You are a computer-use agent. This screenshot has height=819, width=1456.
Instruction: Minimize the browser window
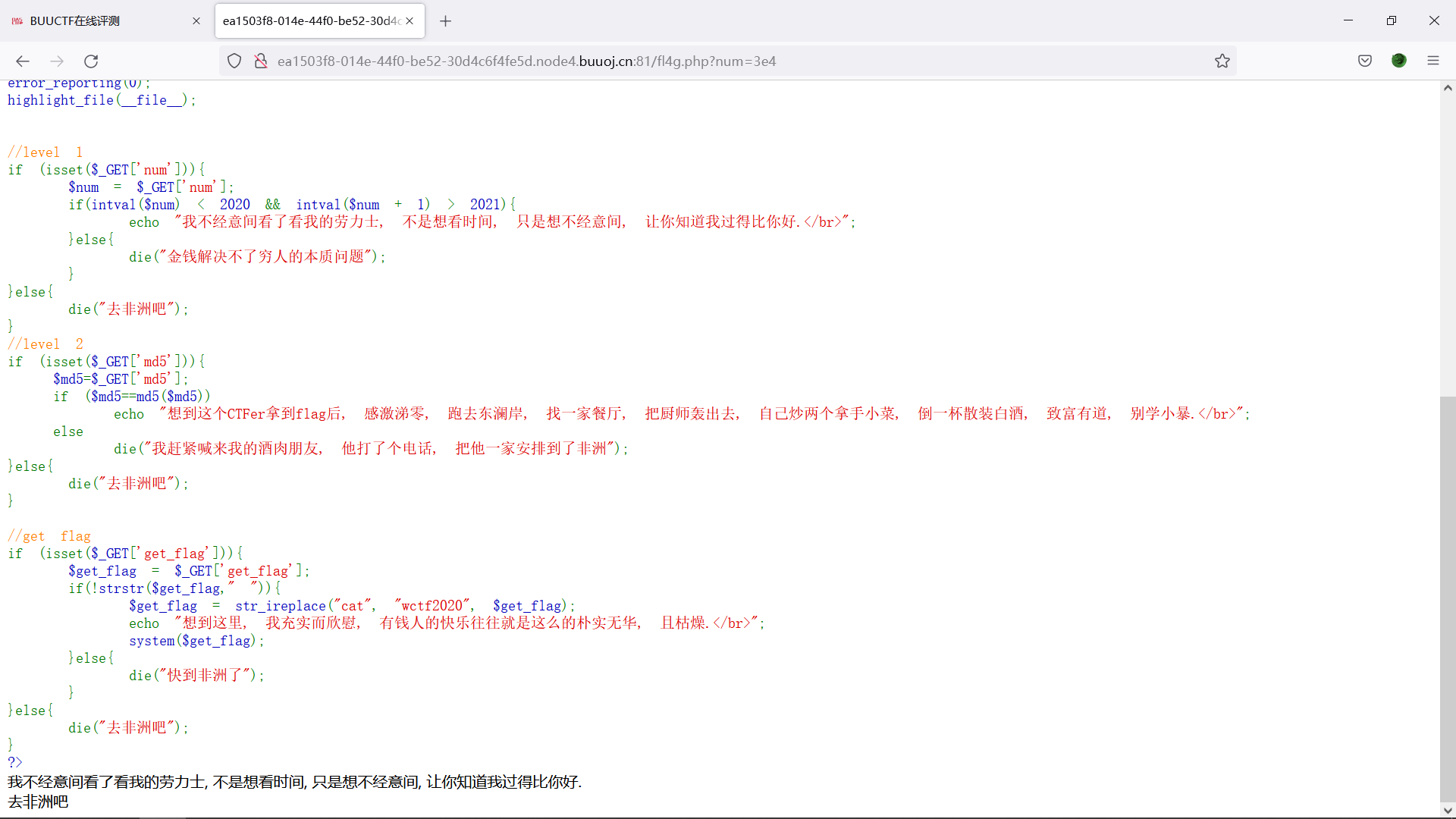coord(1348,21)
